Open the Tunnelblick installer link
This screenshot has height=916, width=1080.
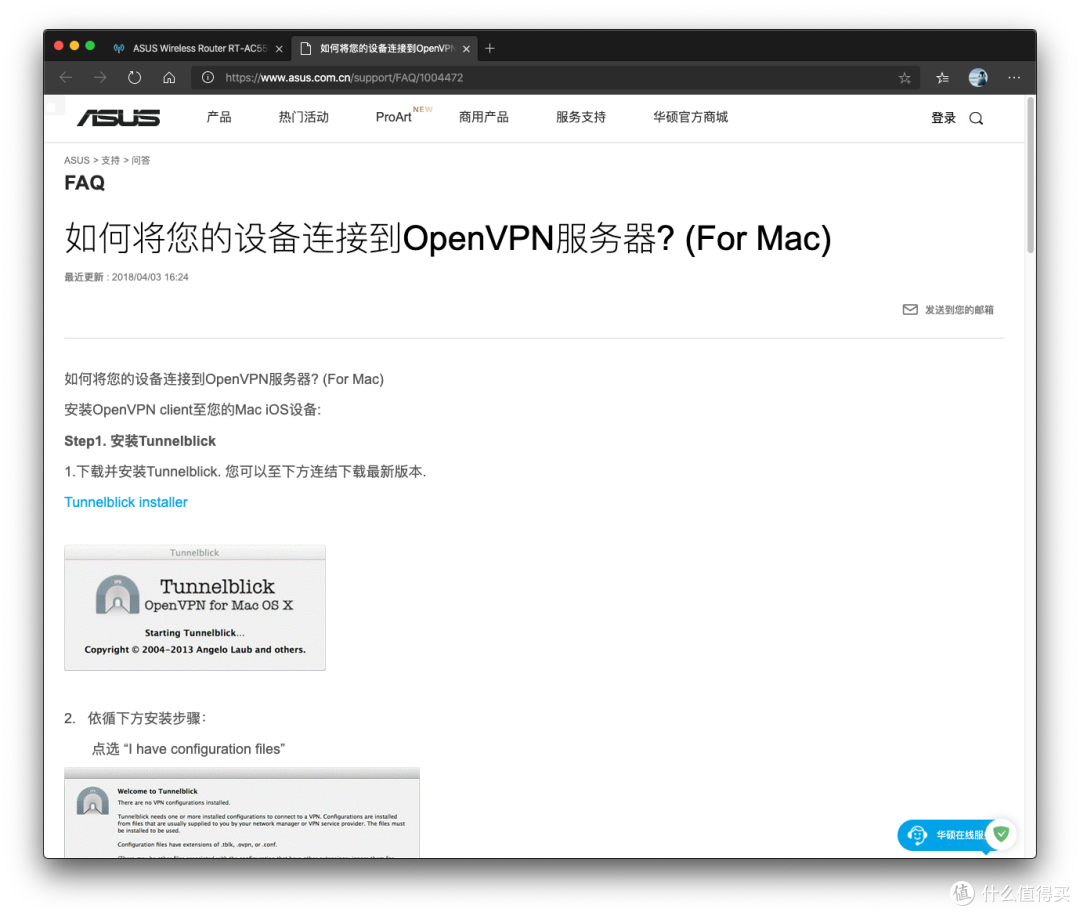point(125,502)
